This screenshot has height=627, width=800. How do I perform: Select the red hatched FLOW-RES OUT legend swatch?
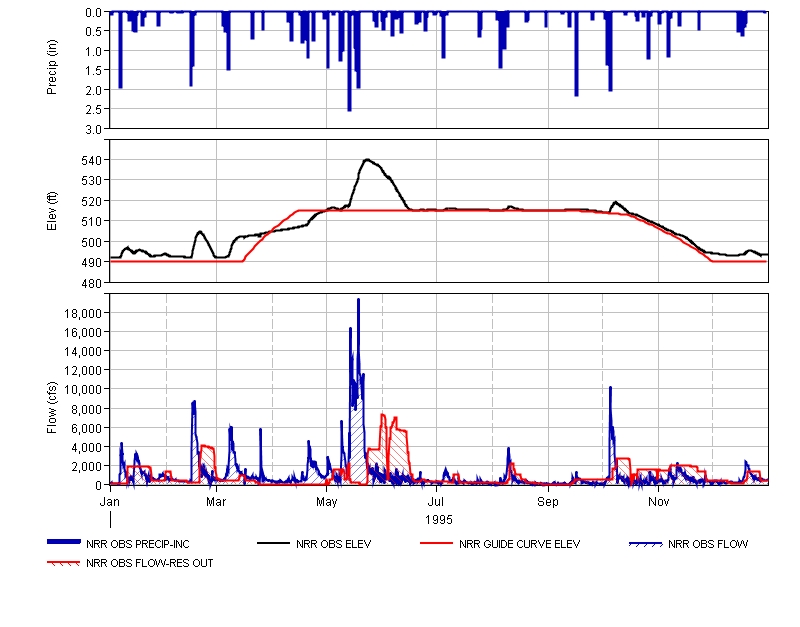pyautogui.click(x=64, y=564)
